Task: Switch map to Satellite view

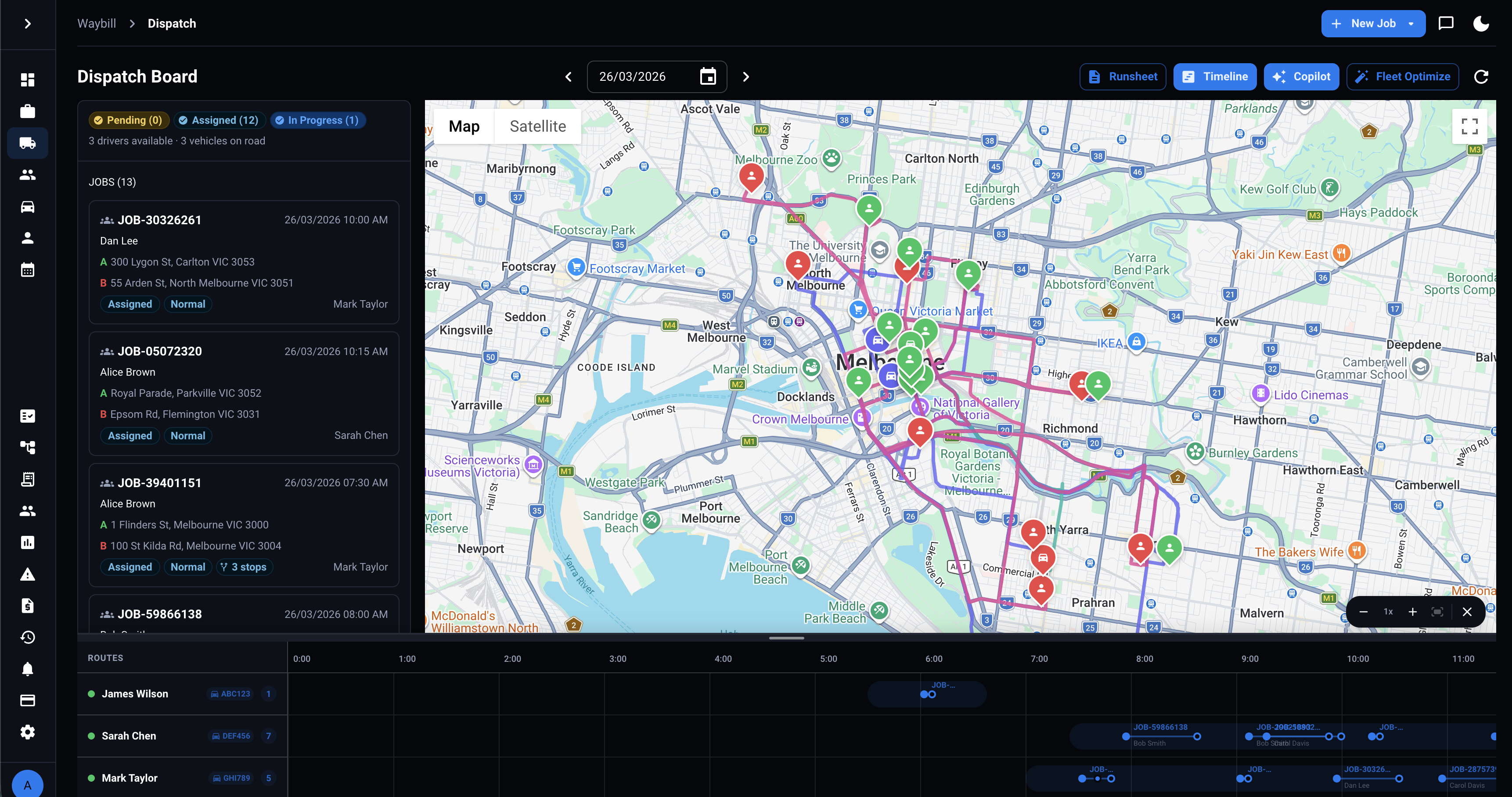Action: tap(537, 126)
